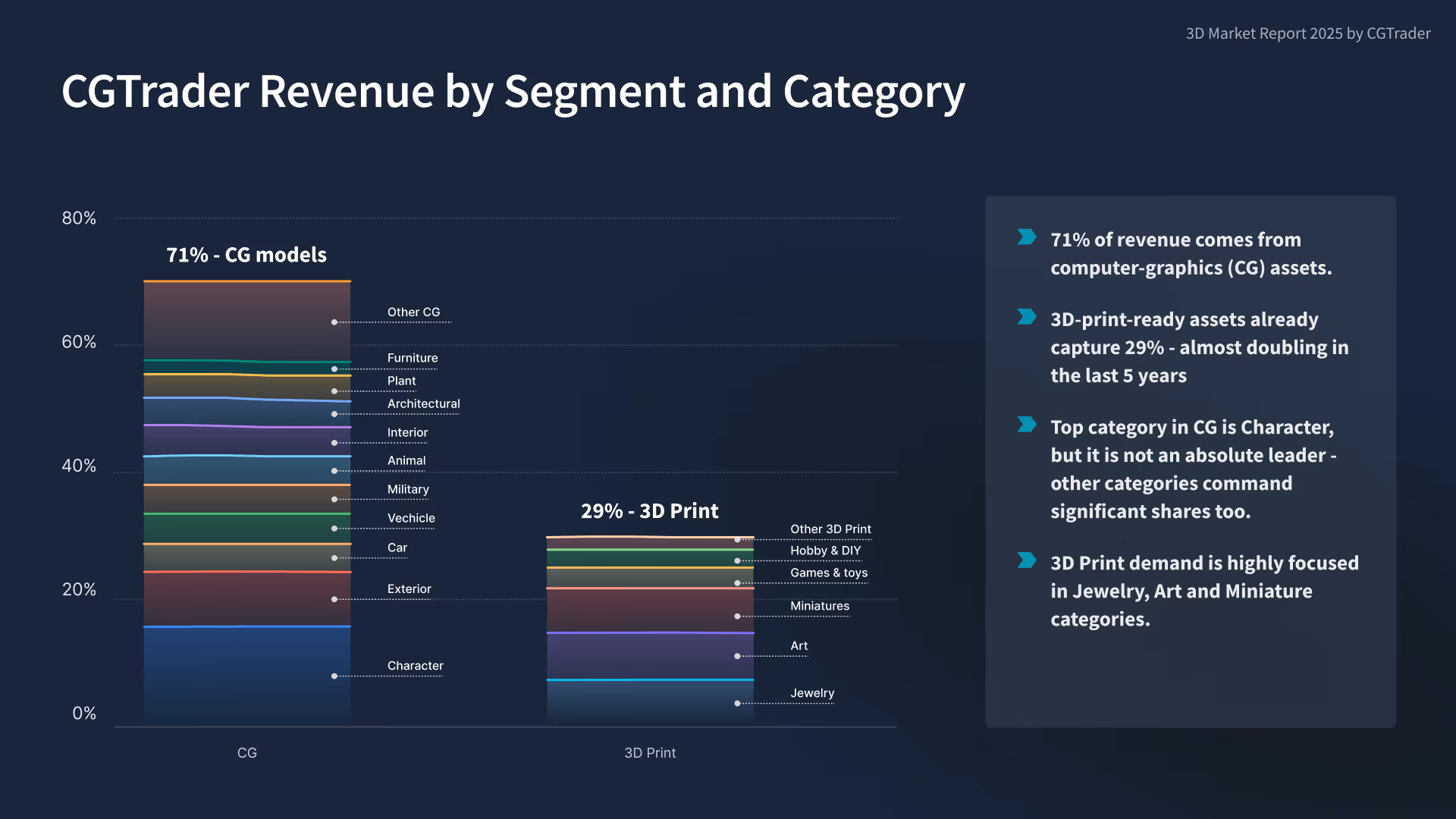1456x819 pixels.
Task: Click the Hobby & DIY label
Action: click(x=825, y=551)
